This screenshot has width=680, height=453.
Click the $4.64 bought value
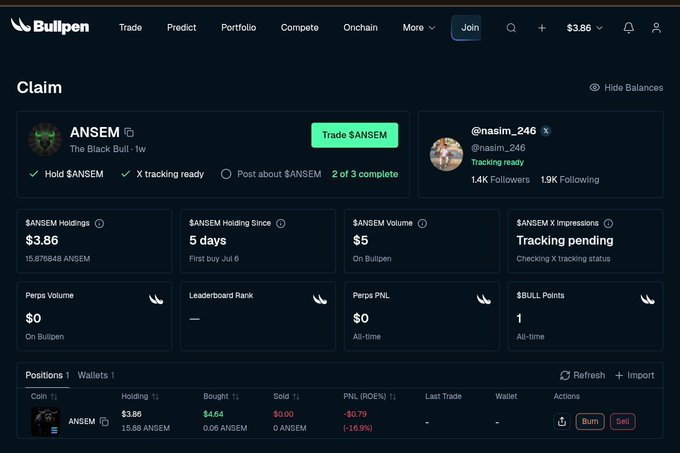pyautogui.click(x=213, y=414)
